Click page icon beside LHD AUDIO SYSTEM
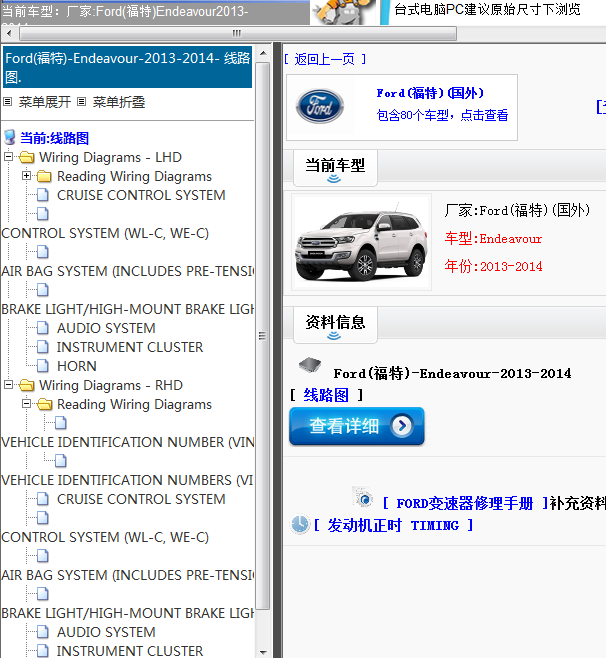Viewport: 606px width, 658px height. (x=42, y=328)
